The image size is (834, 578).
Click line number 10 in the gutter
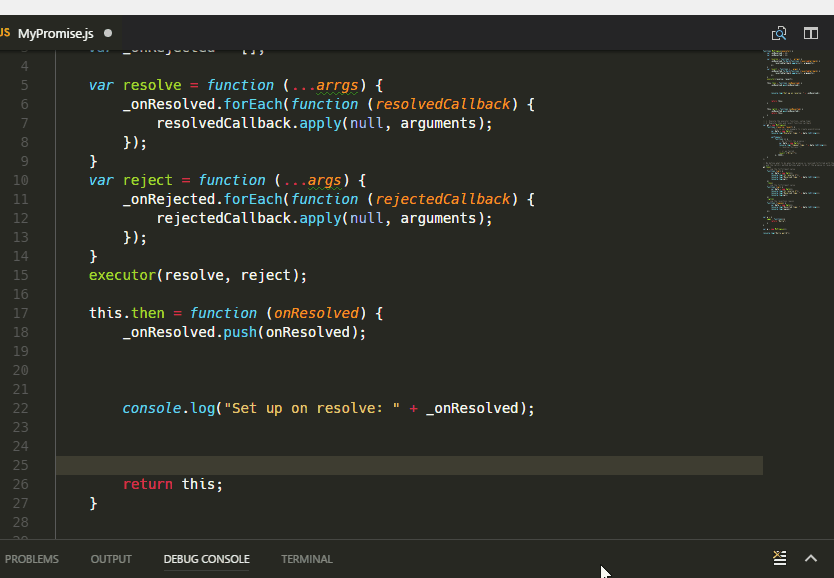click(21, 180)
